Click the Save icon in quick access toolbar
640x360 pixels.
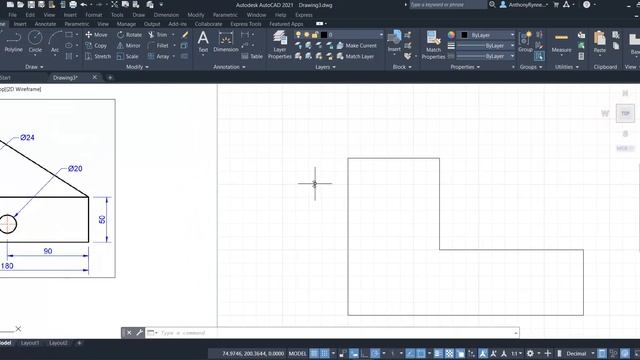tap(31, 5)
